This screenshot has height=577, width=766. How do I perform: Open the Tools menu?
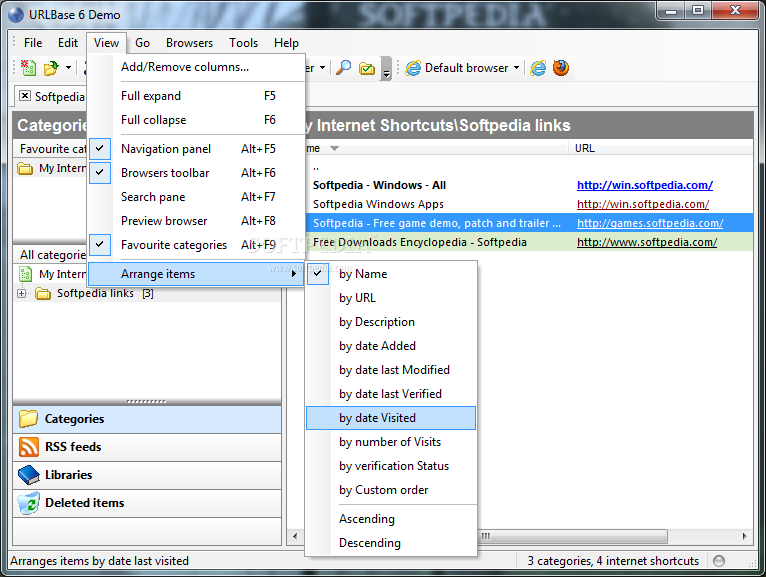point(244,43)
